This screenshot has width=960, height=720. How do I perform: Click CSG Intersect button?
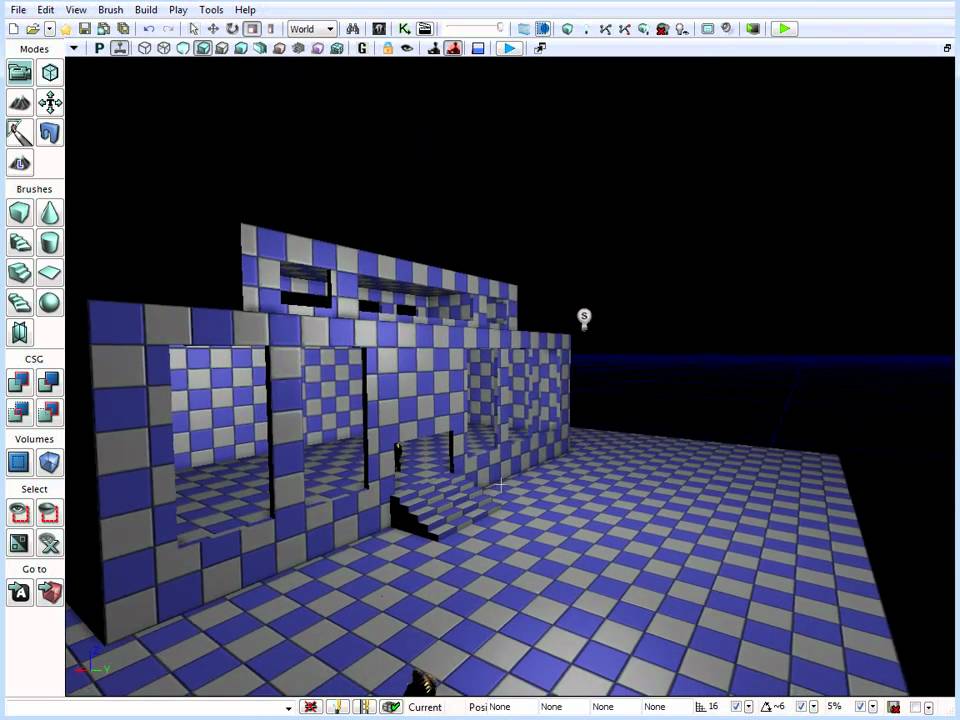20,413
